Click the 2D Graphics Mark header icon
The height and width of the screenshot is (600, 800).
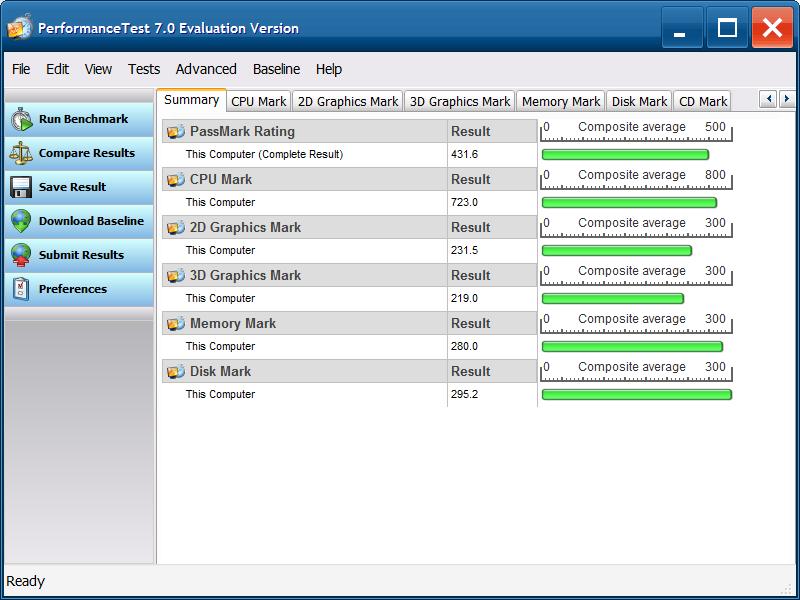tap(176, 228)
